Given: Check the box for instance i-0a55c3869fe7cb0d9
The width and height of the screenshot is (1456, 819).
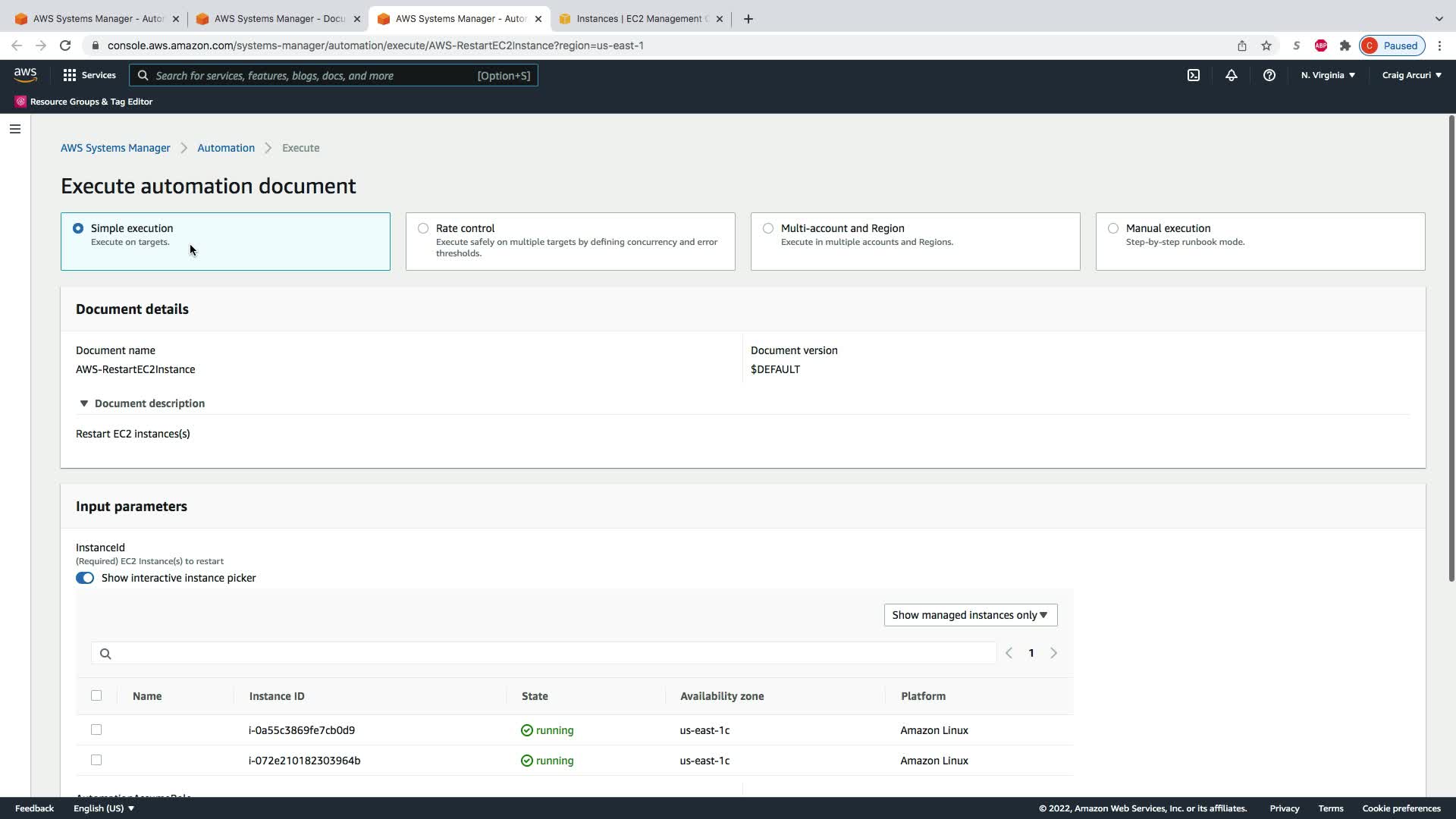Looking at the screenshot, I should pyautogui.click(x=96, y=730).
